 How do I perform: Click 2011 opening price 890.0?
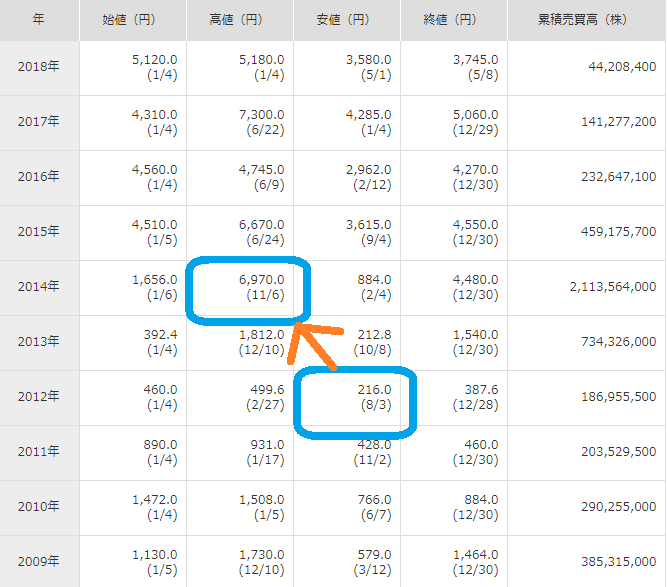pos(160,445)
